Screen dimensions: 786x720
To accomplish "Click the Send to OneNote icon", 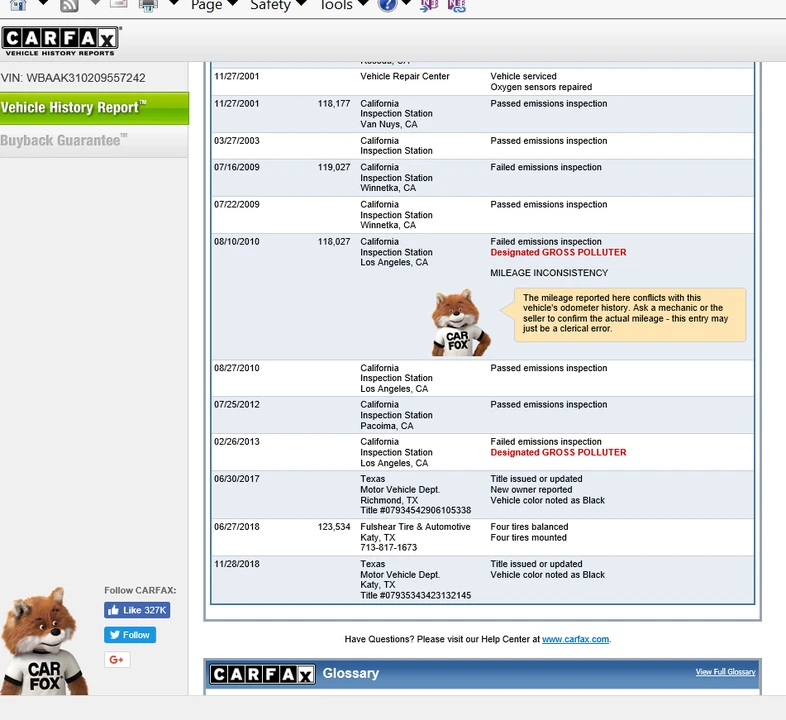I will click(430, 5).
